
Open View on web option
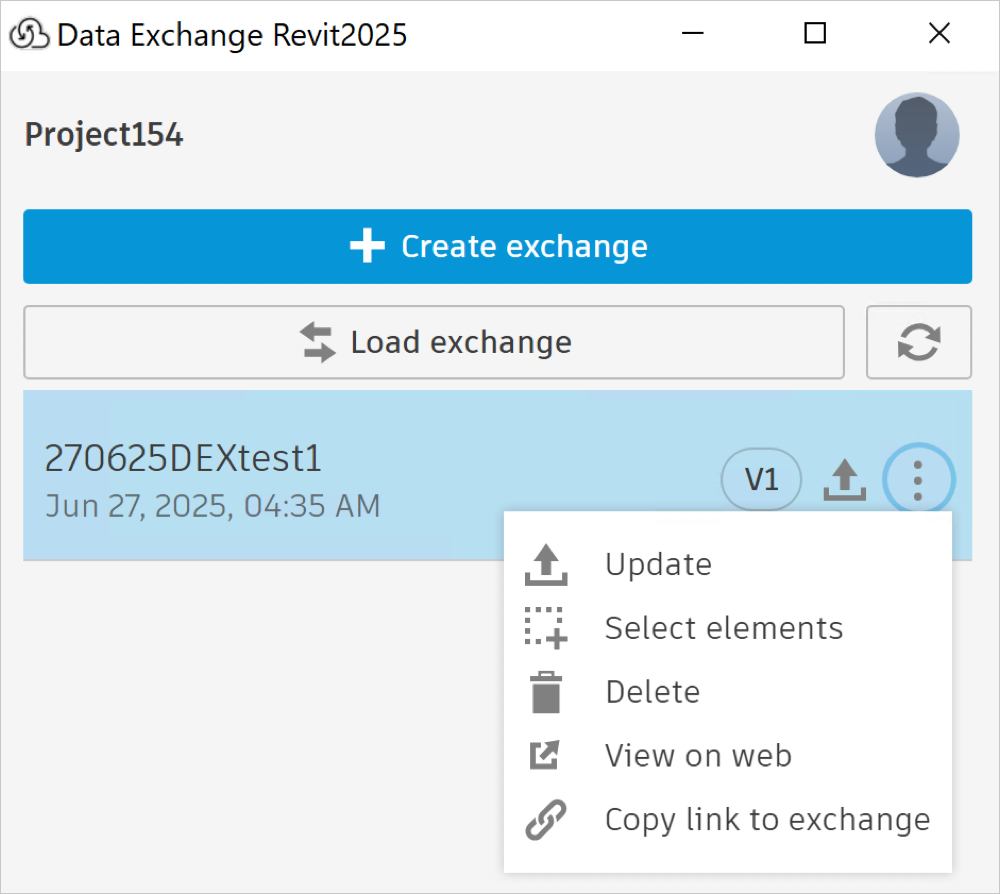pyautogui.click(x=698, y=756)
